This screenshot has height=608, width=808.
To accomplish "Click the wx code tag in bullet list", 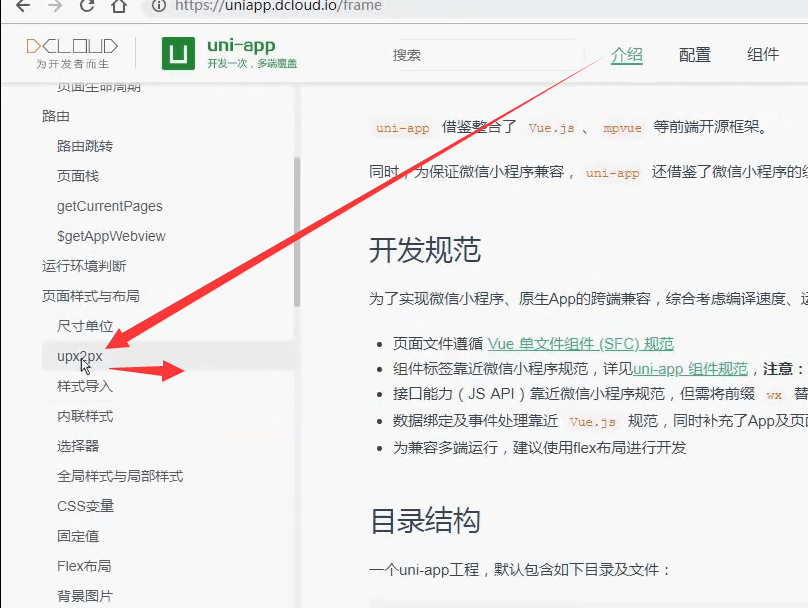I will tap(773, 395).
